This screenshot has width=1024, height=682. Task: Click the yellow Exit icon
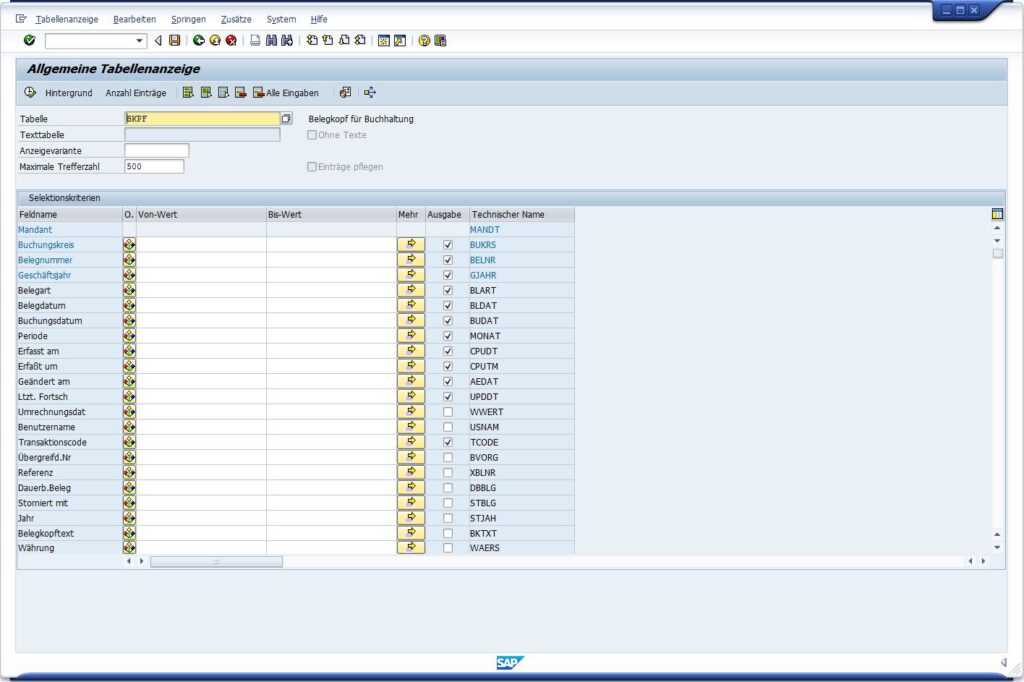point(215,41)
